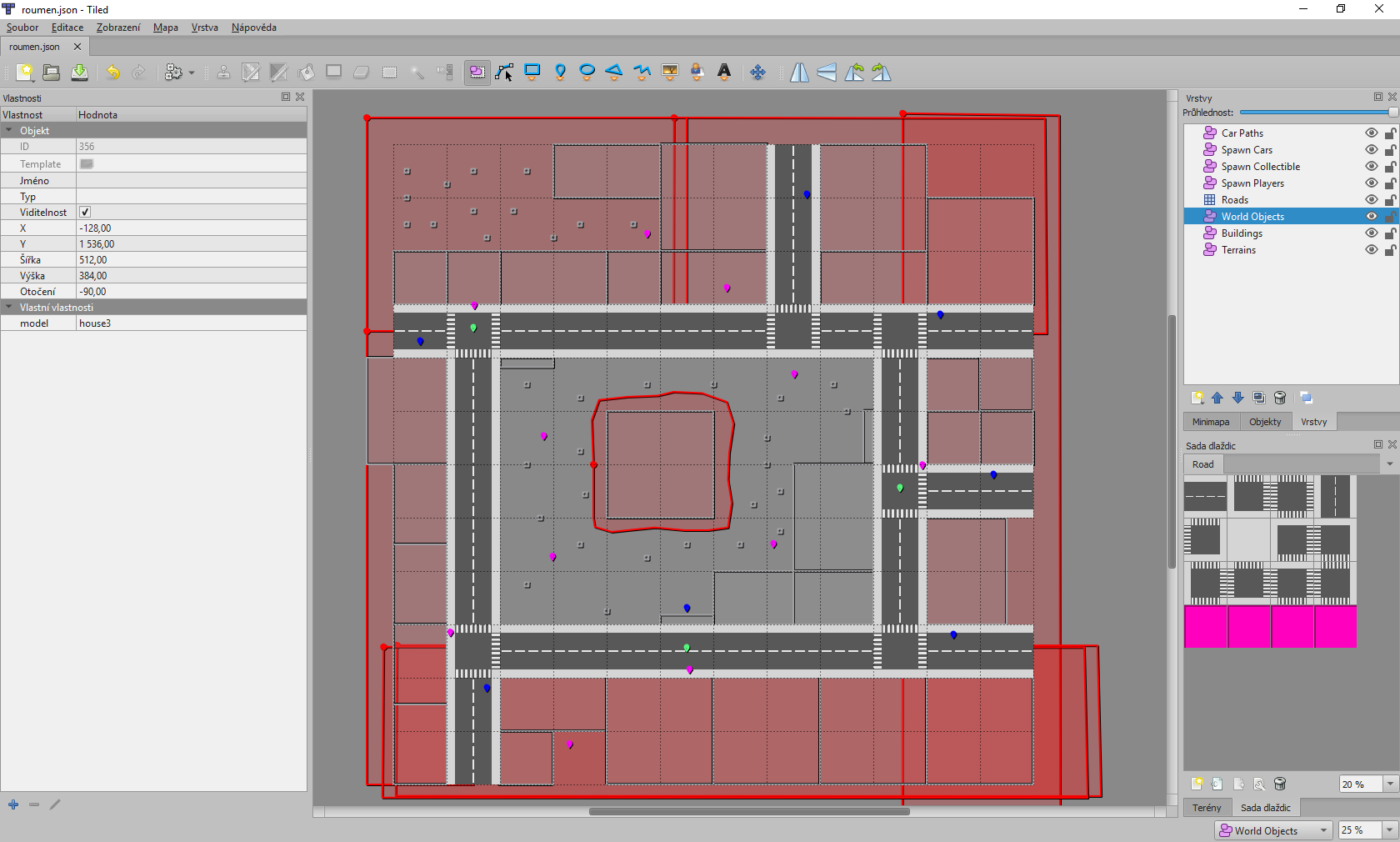Activate the Insert Point tool

coord(560,73)
